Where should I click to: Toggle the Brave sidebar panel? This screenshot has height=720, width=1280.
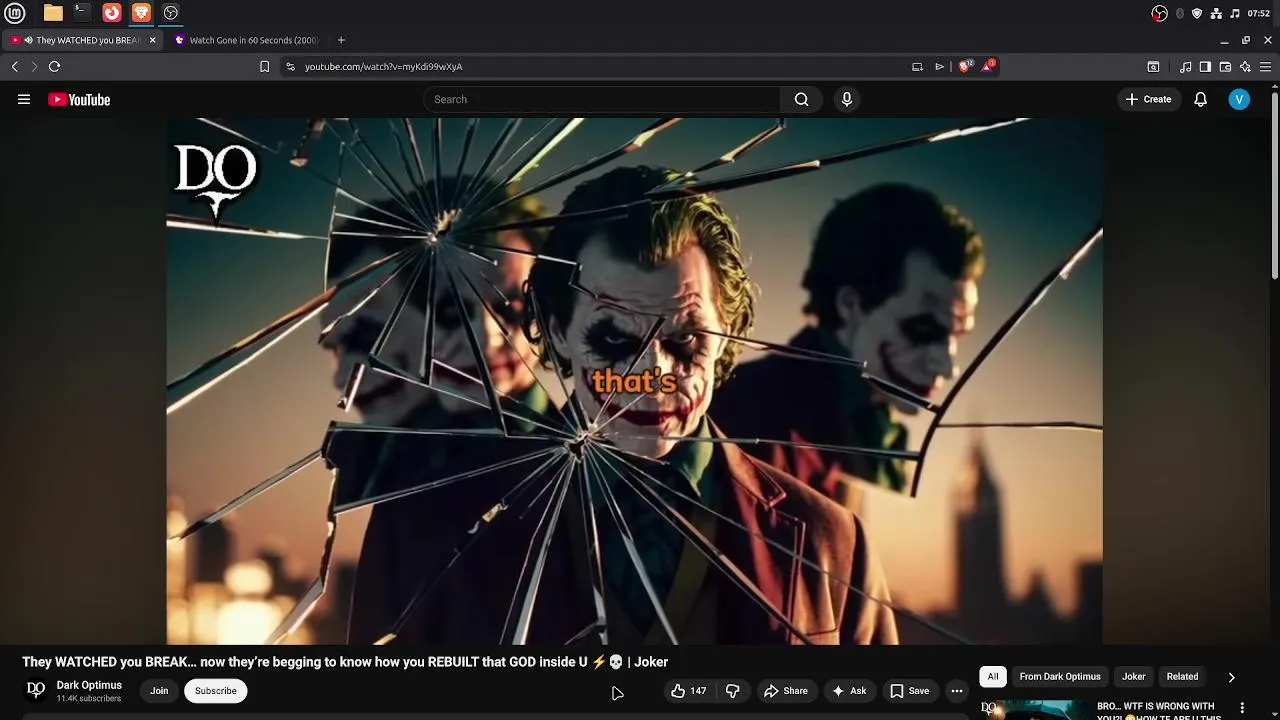point(1205,67)
